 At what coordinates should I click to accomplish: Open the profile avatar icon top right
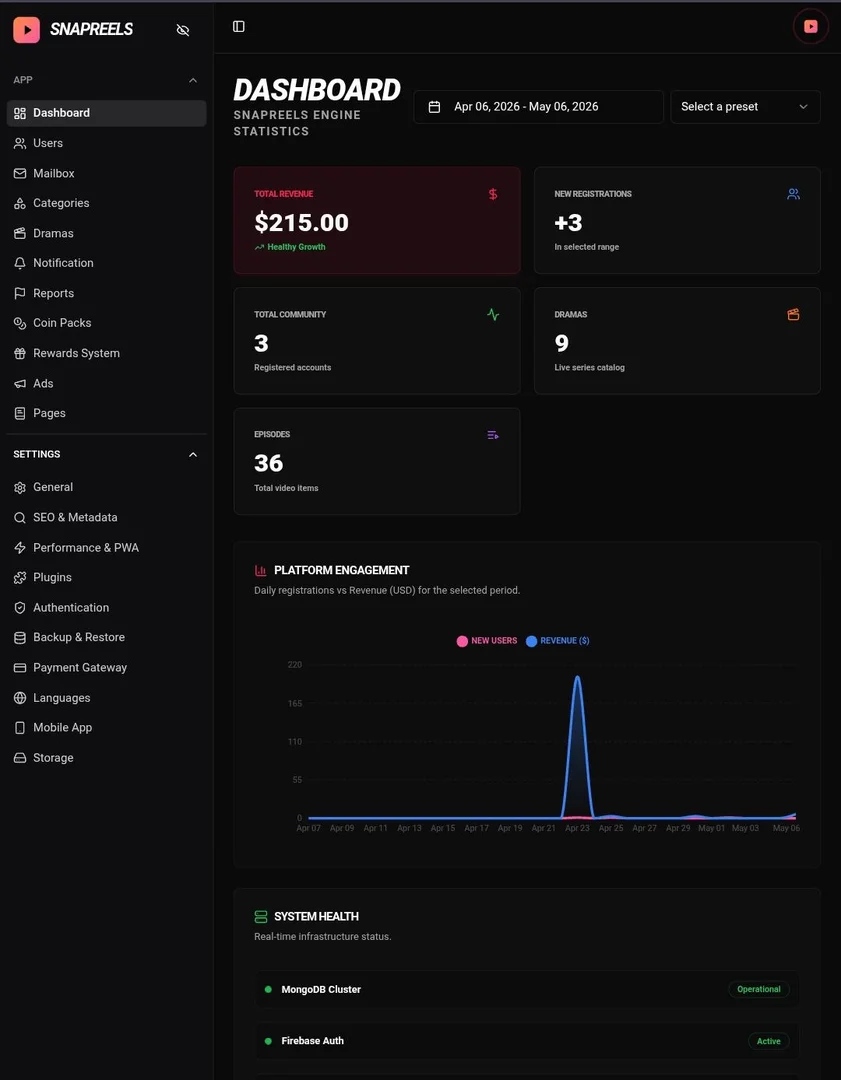click(x=811, y=26)
